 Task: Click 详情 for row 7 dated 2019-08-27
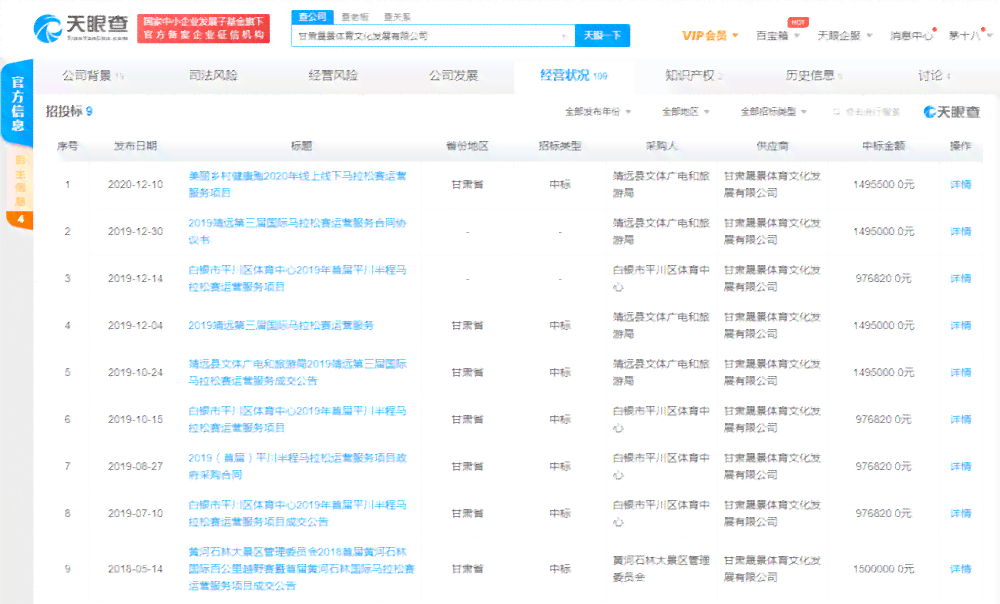pos(960,466)
